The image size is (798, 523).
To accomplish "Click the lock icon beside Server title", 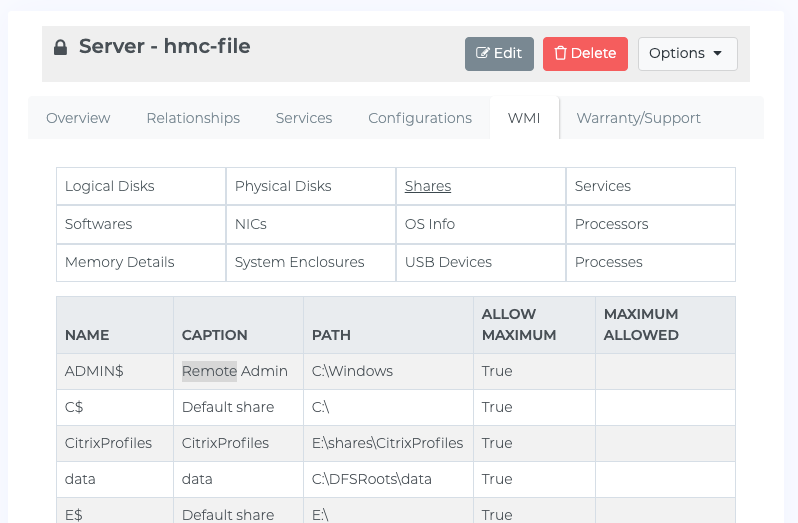I will (x=61, y=47).
